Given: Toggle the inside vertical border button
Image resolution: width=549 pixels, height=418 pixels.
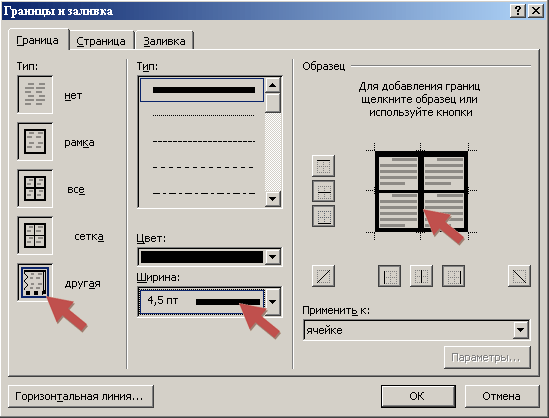Looking at the screenshot, I should 421,276.
